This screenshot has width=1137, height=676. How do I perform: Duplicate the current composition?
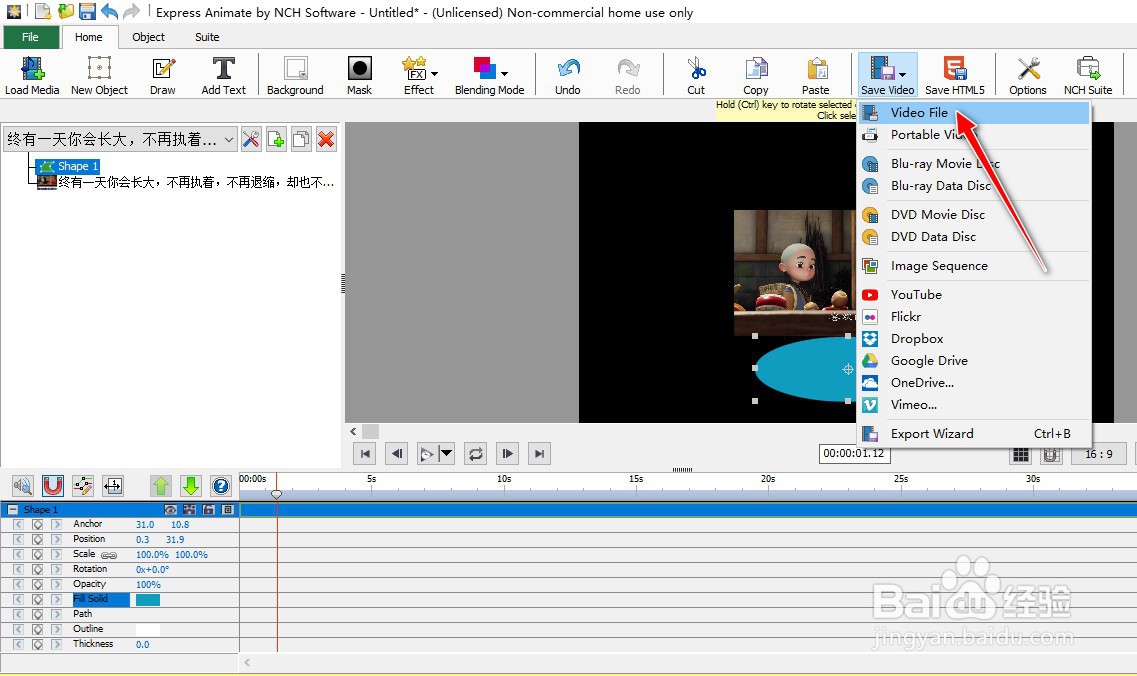(301, 139)
